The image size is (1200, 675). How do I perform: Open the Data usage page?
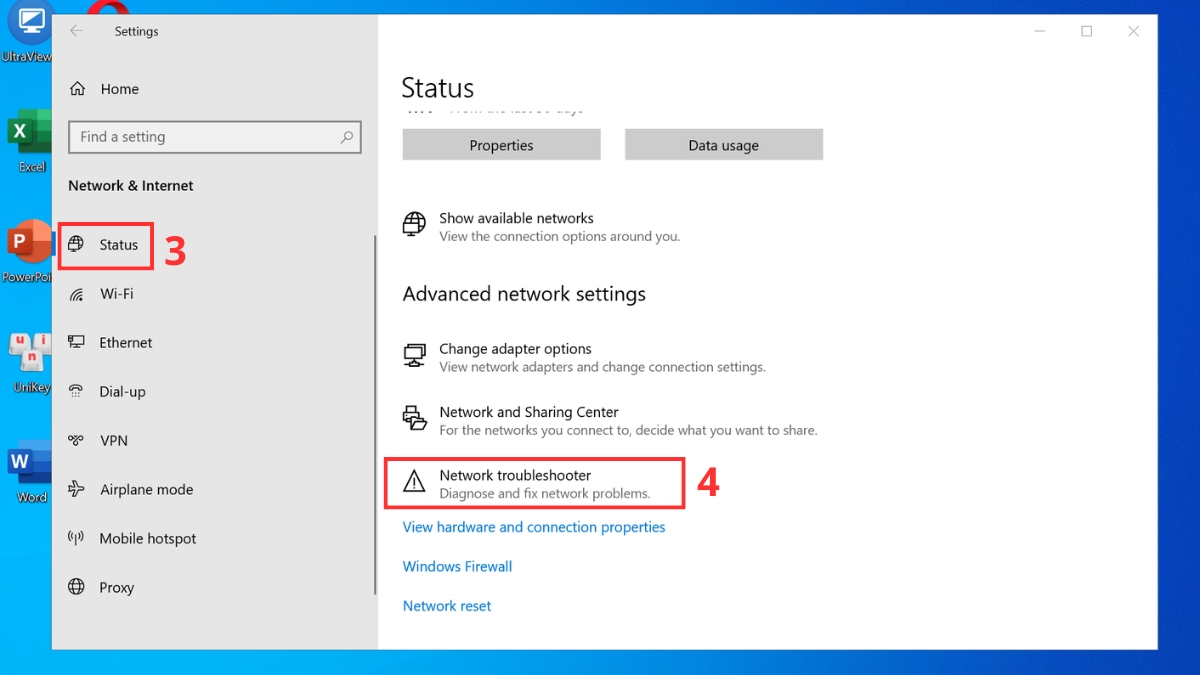click(723, 144)
